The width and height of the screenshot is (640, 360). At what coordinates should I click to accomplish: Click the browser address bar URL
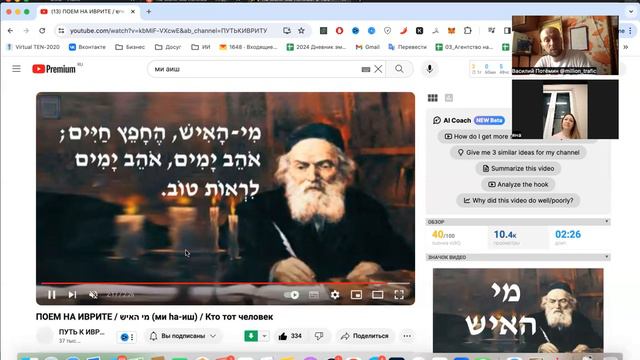[168, 31]
